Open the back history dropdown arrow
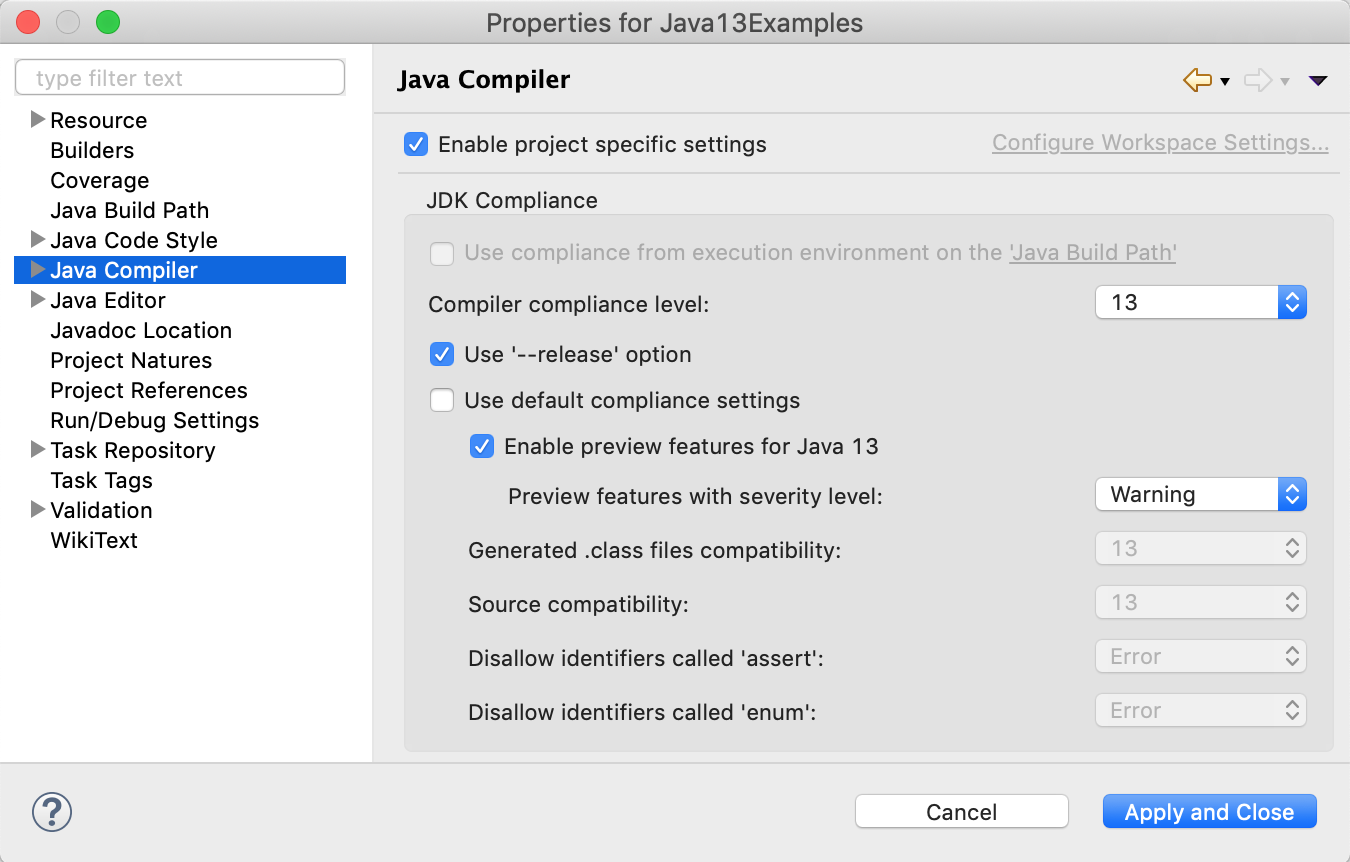The height and width of the screenshot is (862, 1350). (x=1225, y=82)
